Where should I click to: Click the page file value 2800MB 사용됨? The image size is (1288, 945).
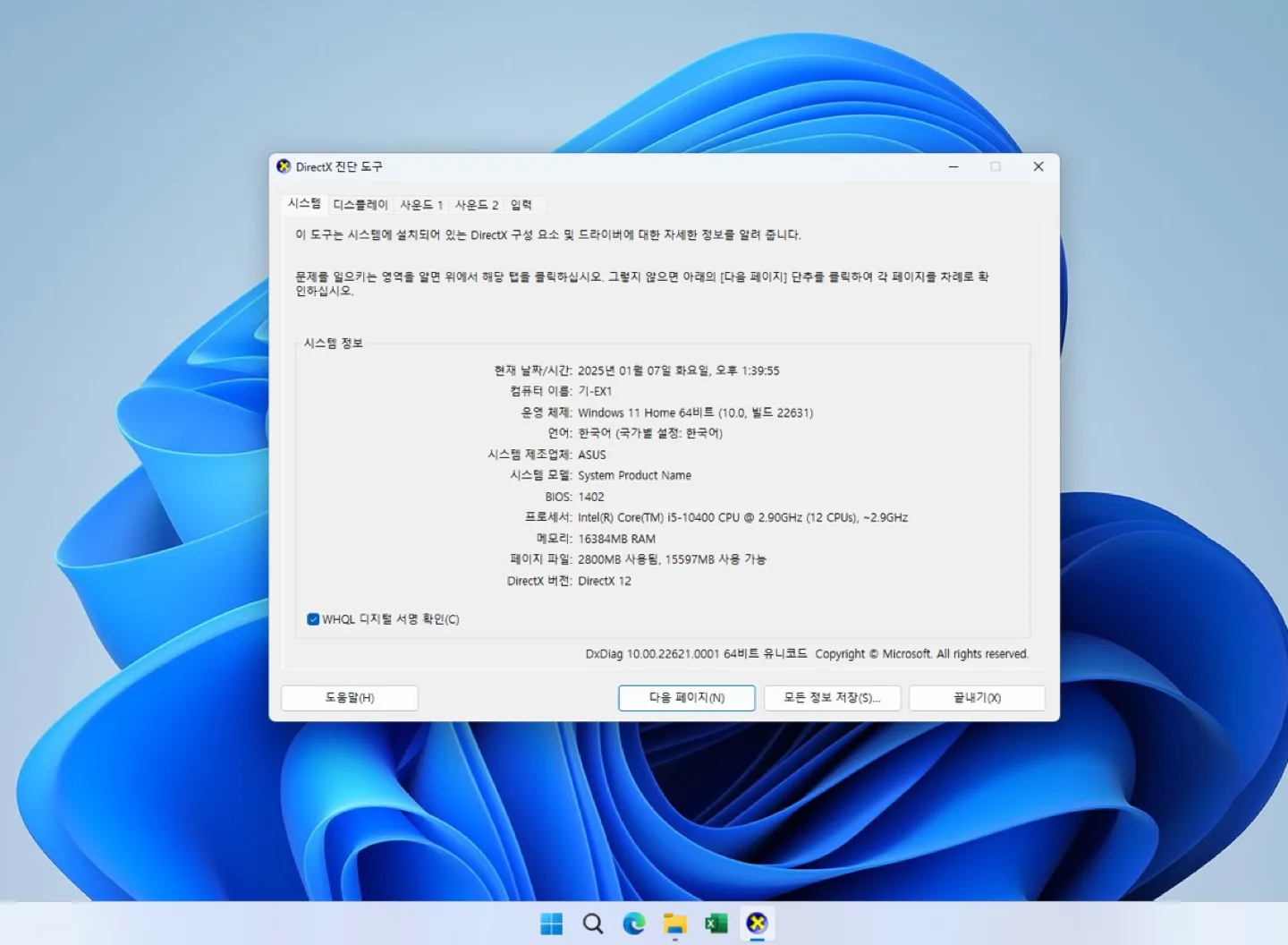(x=619, y=559)
